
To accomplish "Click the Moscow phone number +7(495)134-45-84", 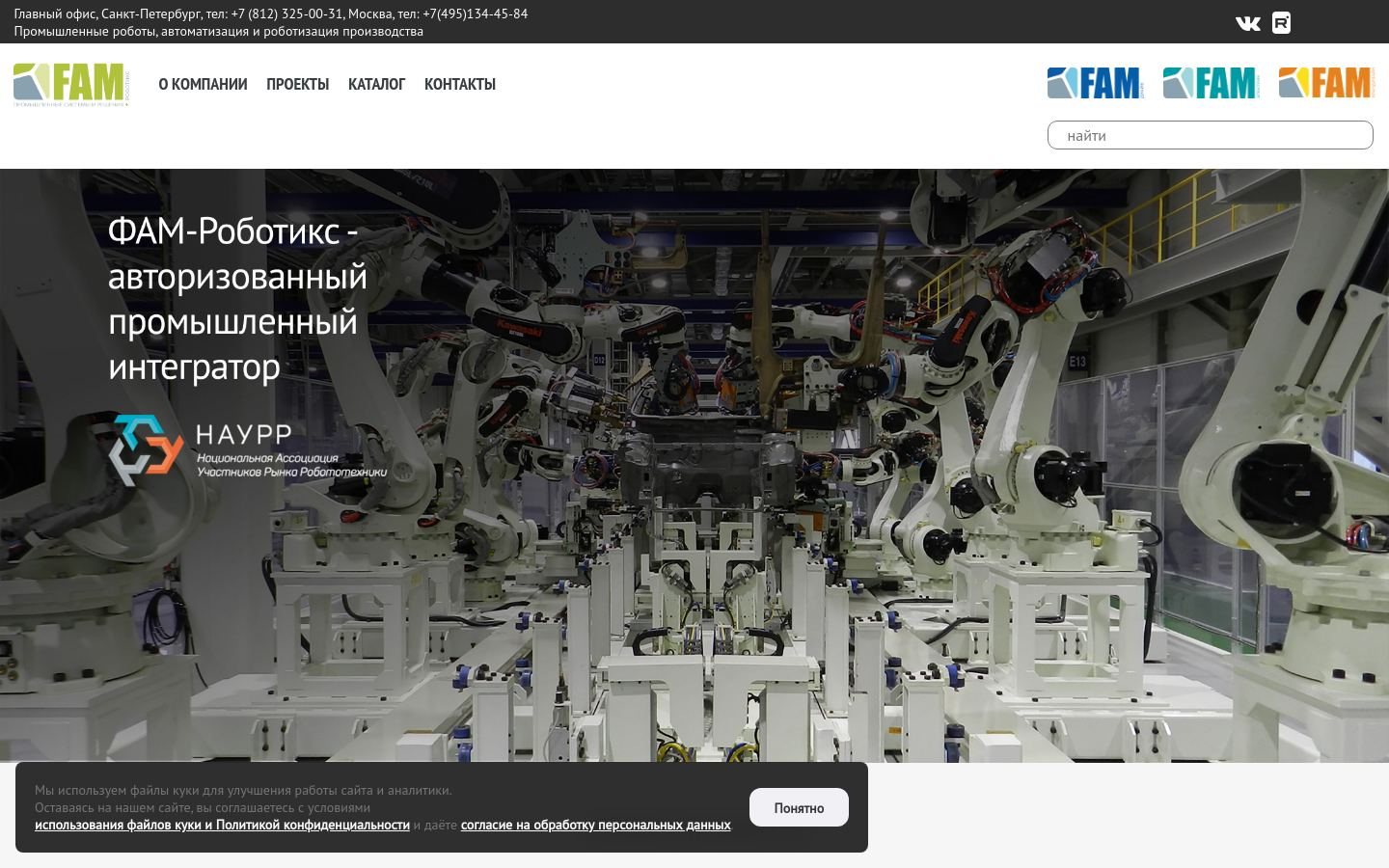I will click(475, 14).
